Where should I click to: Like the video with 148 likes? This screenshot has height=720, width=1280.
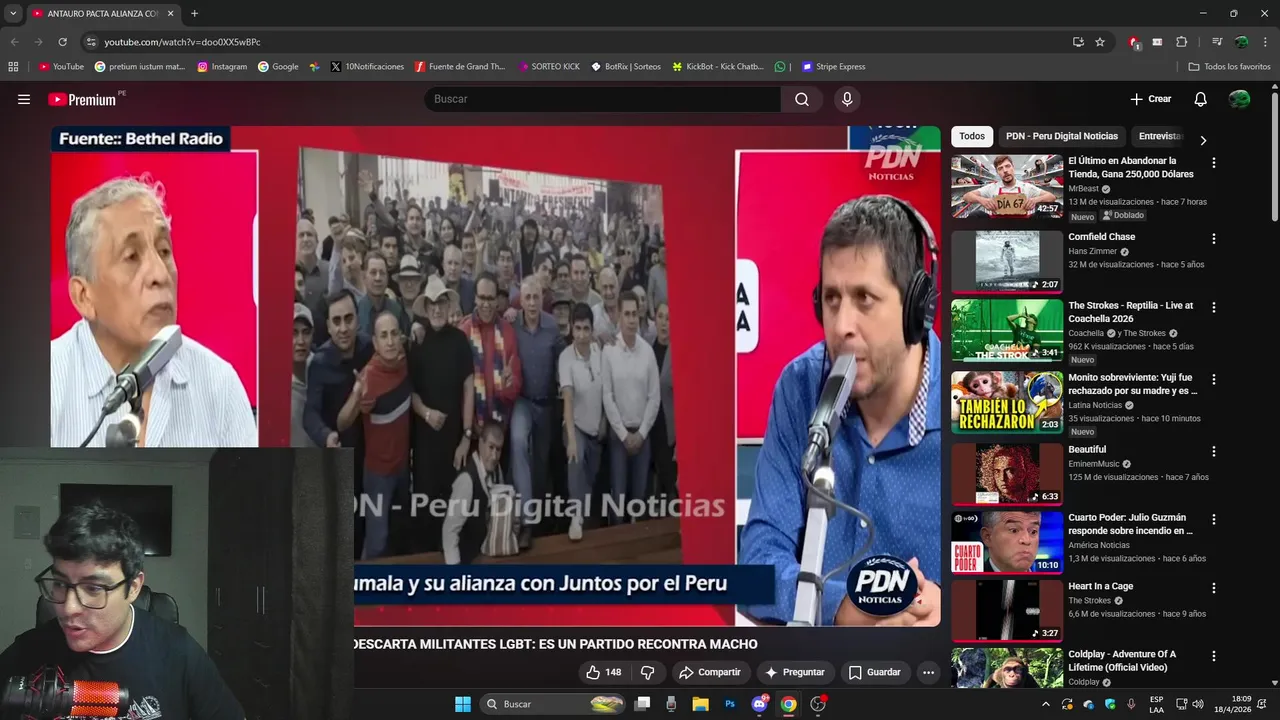[x=604, y=672]
